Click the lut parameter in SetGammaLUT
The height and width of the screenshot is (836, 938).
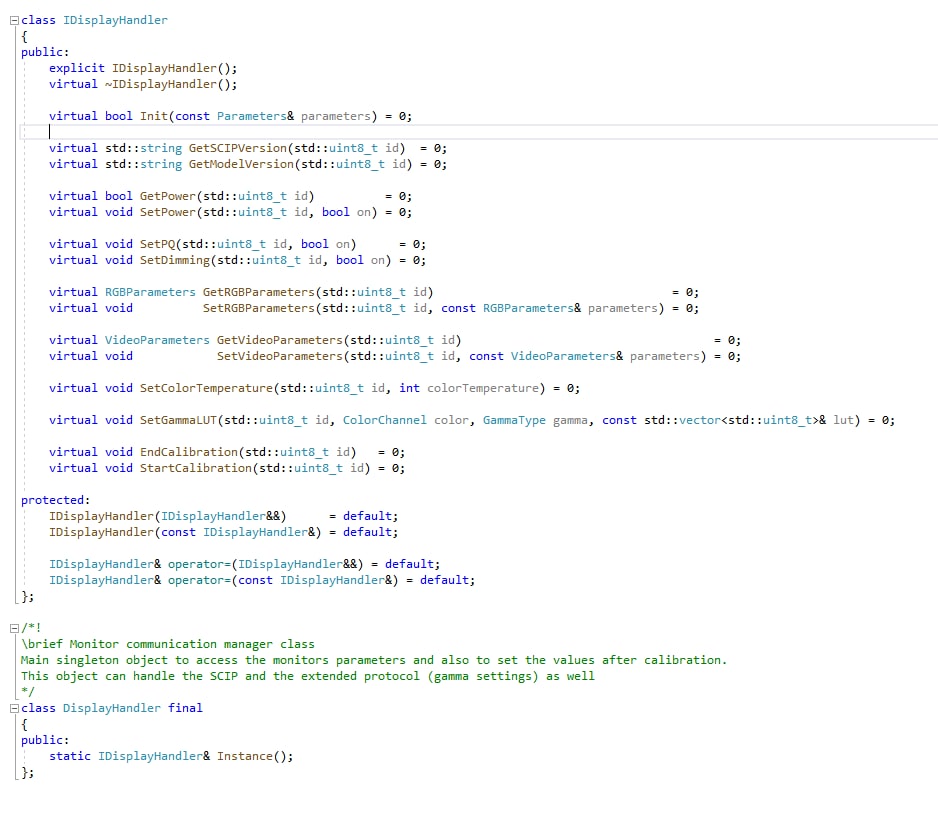pyautogui.click(x=843, y=420)
